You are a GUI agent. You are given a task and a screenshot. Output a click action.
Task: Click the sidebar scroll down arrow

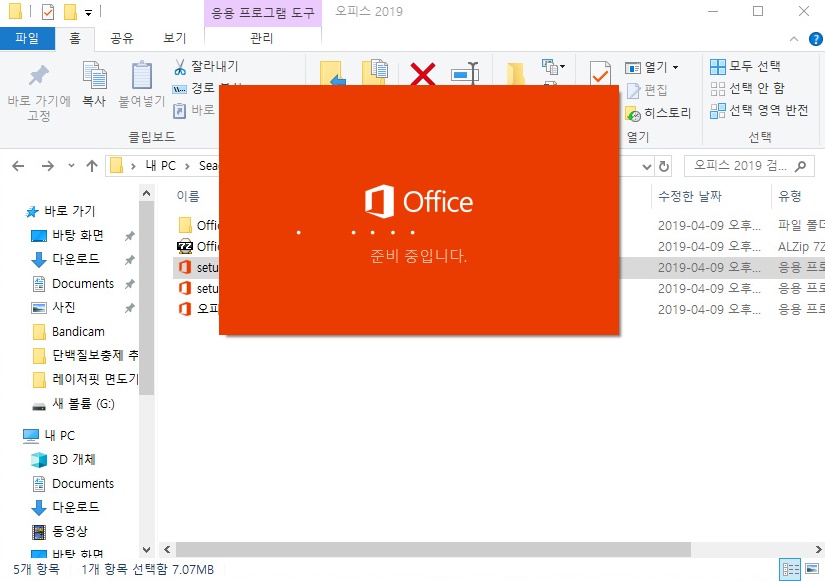[147, 550]
